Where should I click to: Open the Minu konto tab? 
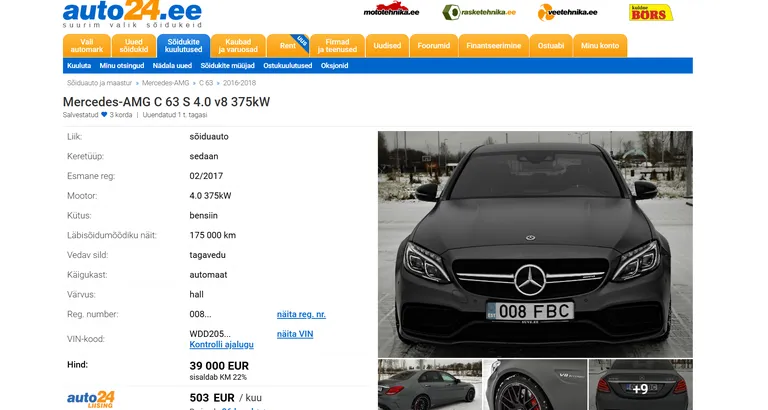pos(600,46)
